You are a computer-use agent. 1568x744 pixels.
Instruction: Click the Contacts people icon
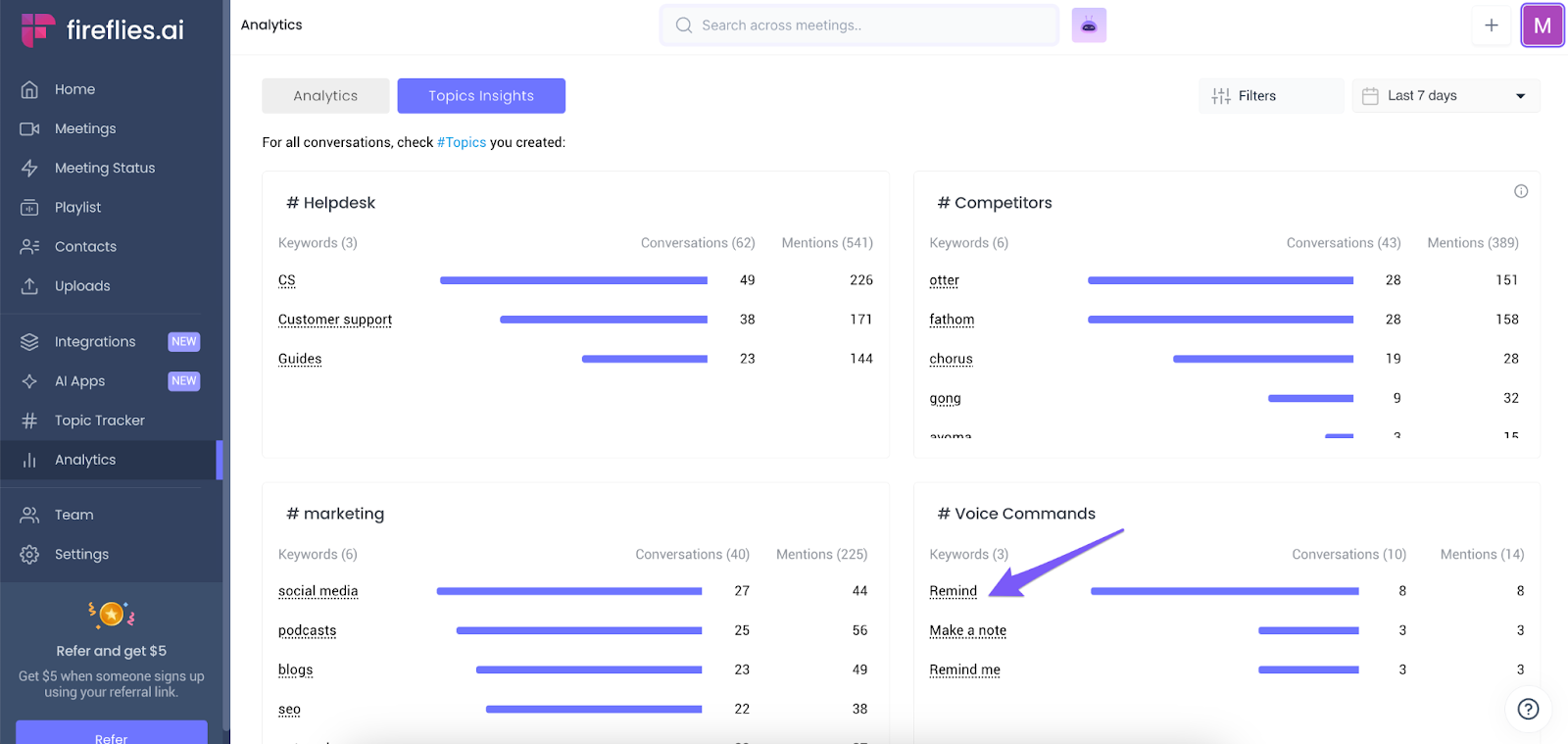(29, 246)
